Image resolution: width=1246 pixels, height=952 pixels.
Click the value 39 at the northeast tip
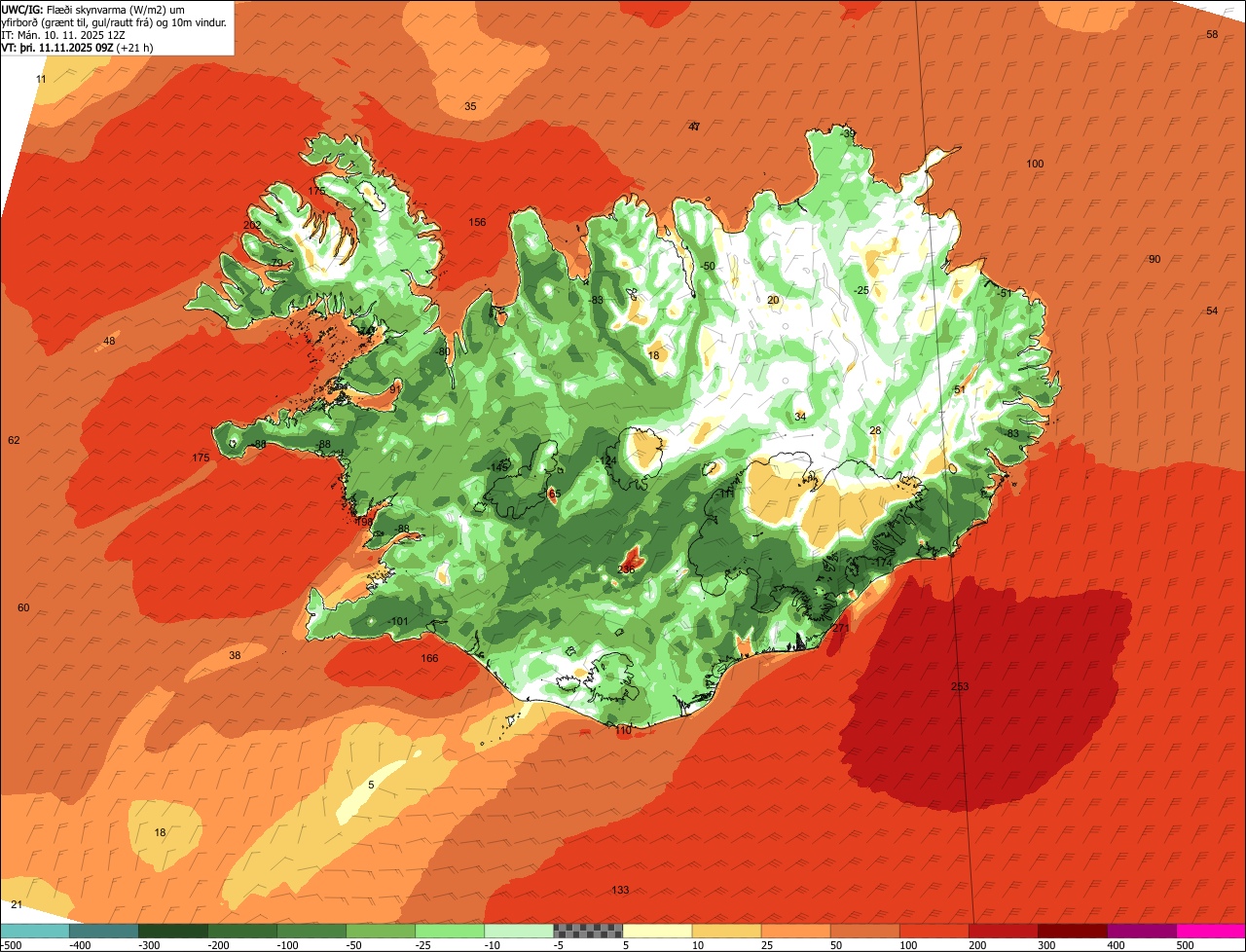[849, 134]
